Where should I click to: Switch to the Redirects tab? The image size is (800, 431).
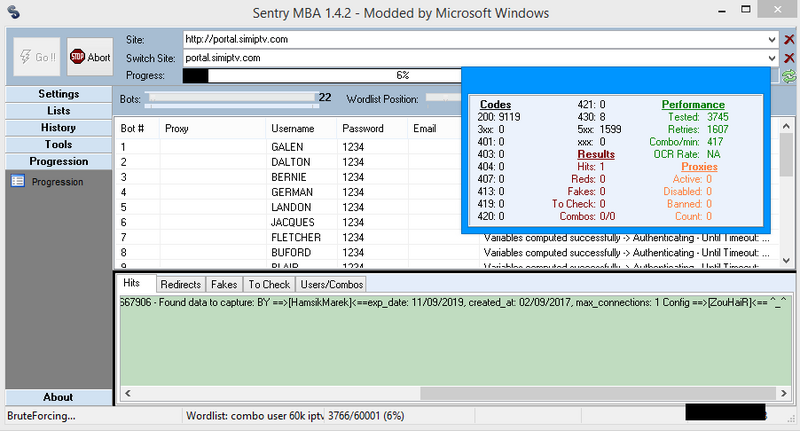tap(181, 284)
